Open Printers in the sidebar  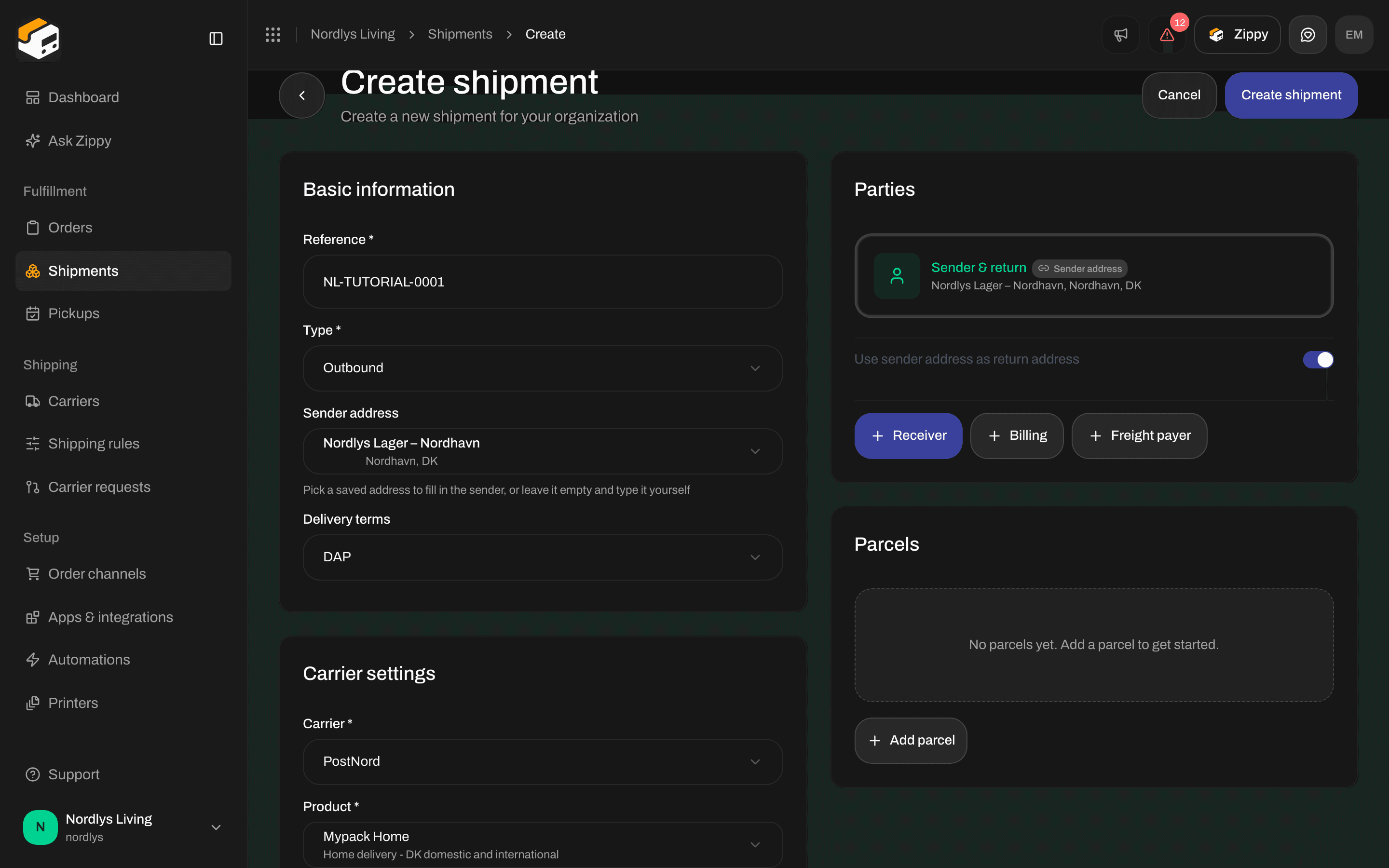tap(123, 703)
